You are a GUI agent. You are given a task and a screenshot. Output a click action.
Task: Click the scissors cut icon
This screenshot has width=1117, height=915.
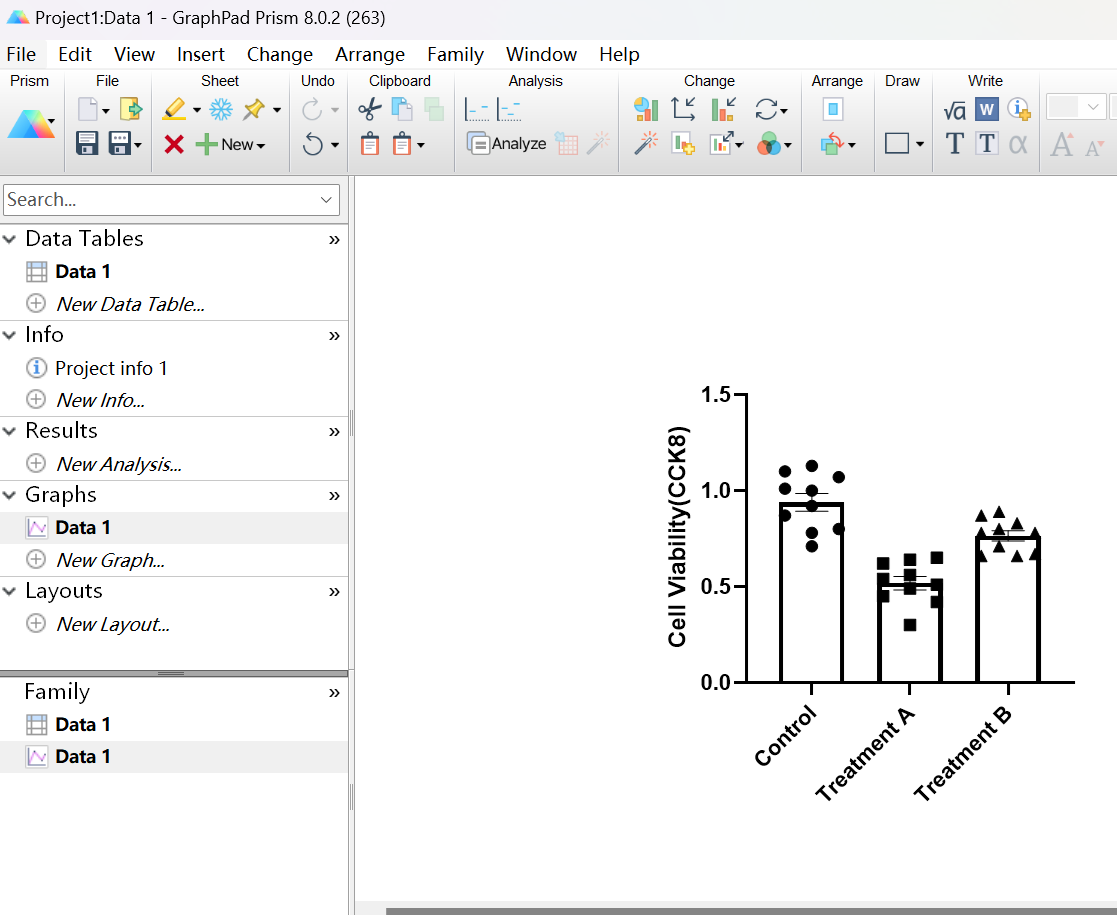(x=370, y=110)
